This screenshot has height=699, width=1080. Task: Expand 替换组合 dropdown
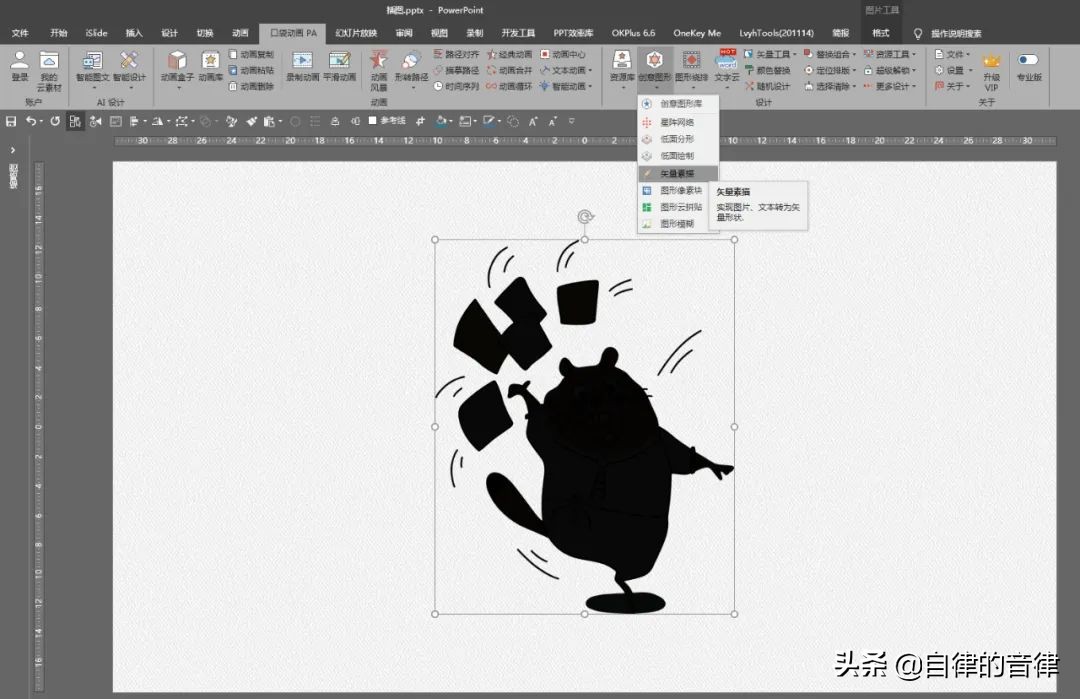point(854,54)
